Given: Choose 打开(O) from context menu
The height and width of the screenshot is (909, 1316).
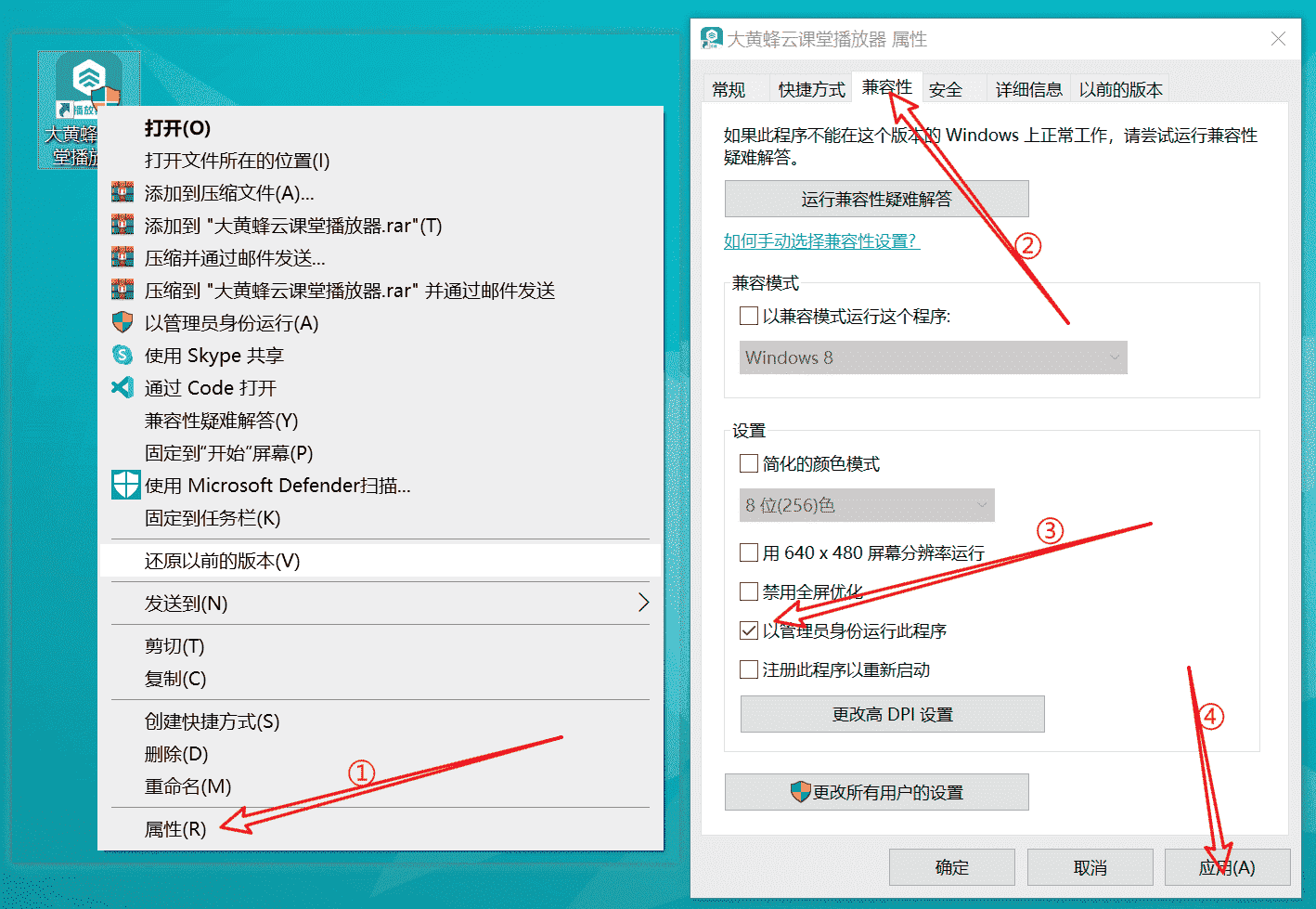Looking at the screenshot, I should point(381,128).
